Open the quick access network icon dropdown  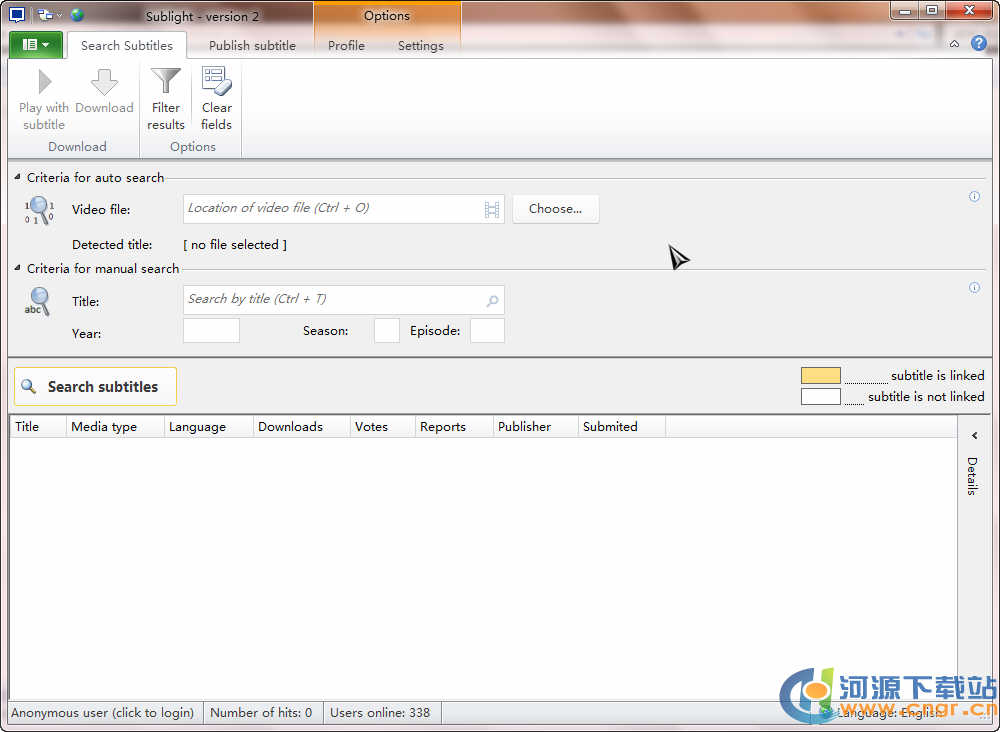coord(49,15)
